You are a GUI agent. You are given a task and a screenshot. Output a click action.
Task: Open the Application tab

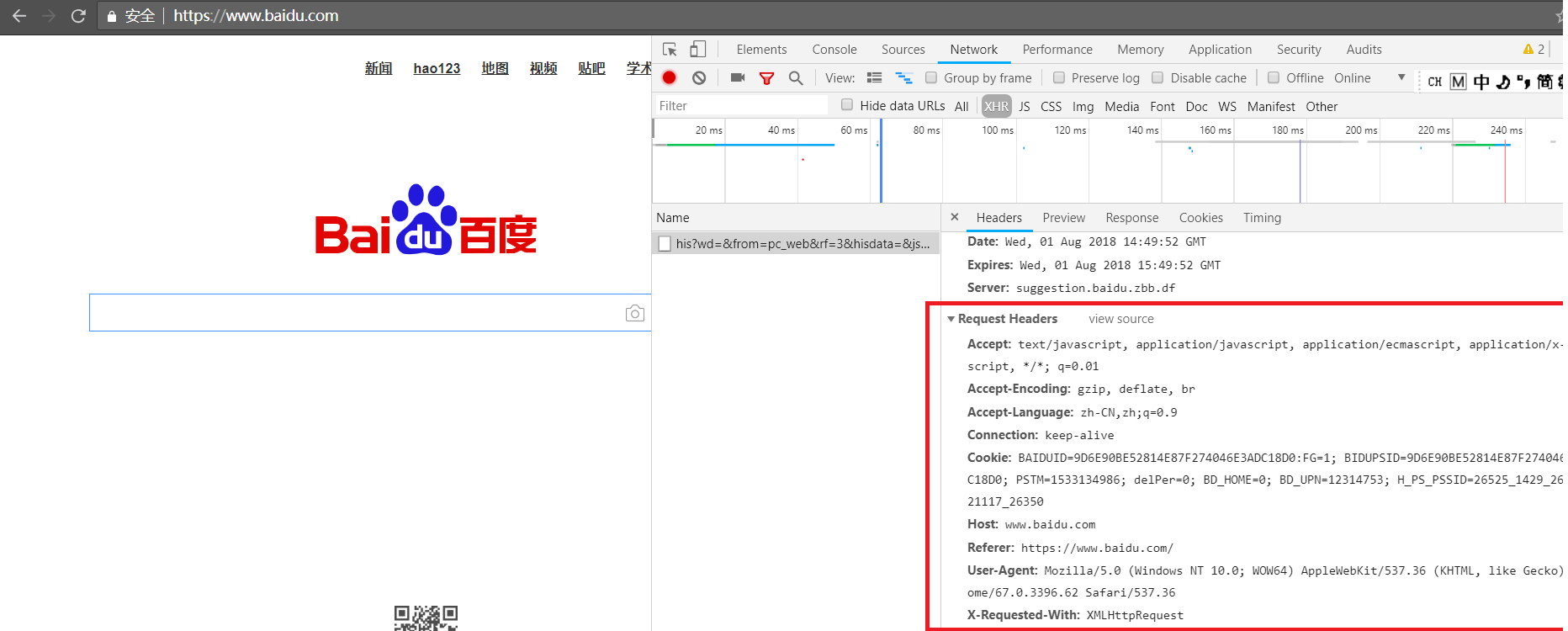tap(1220, 50)
